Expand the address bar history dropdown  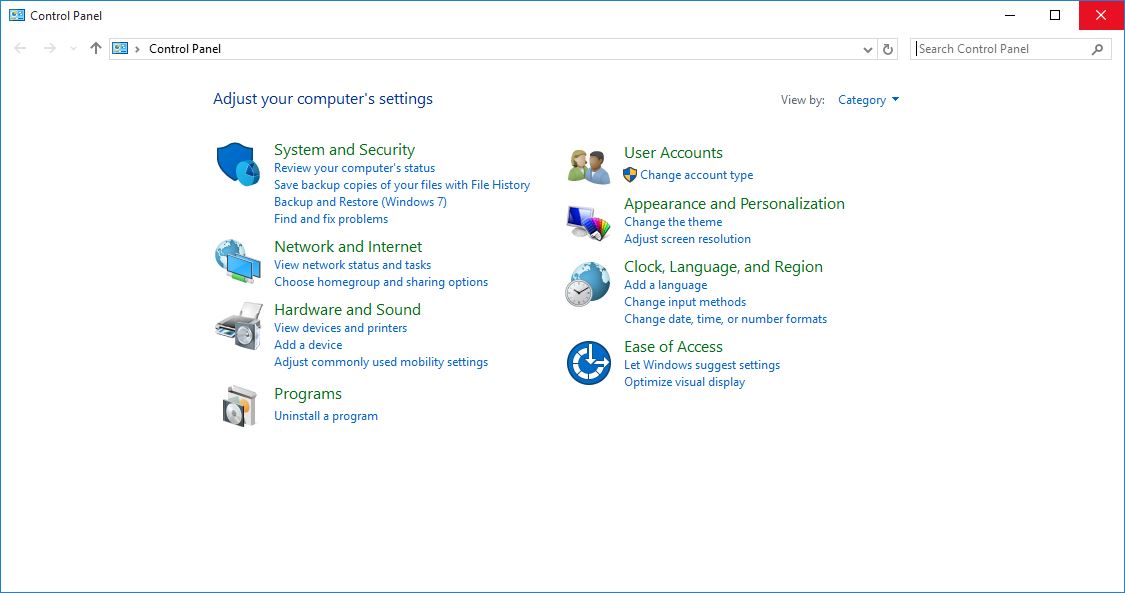click(867, 49)
